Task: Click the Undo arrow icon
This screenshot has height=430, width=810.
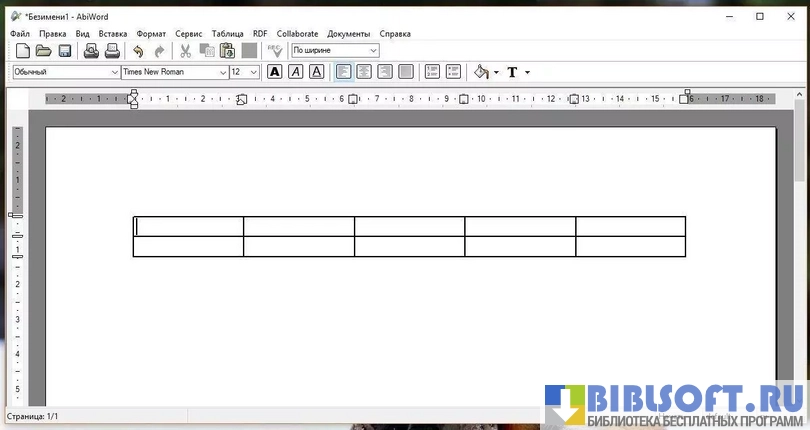Action: tap(138, 51)
